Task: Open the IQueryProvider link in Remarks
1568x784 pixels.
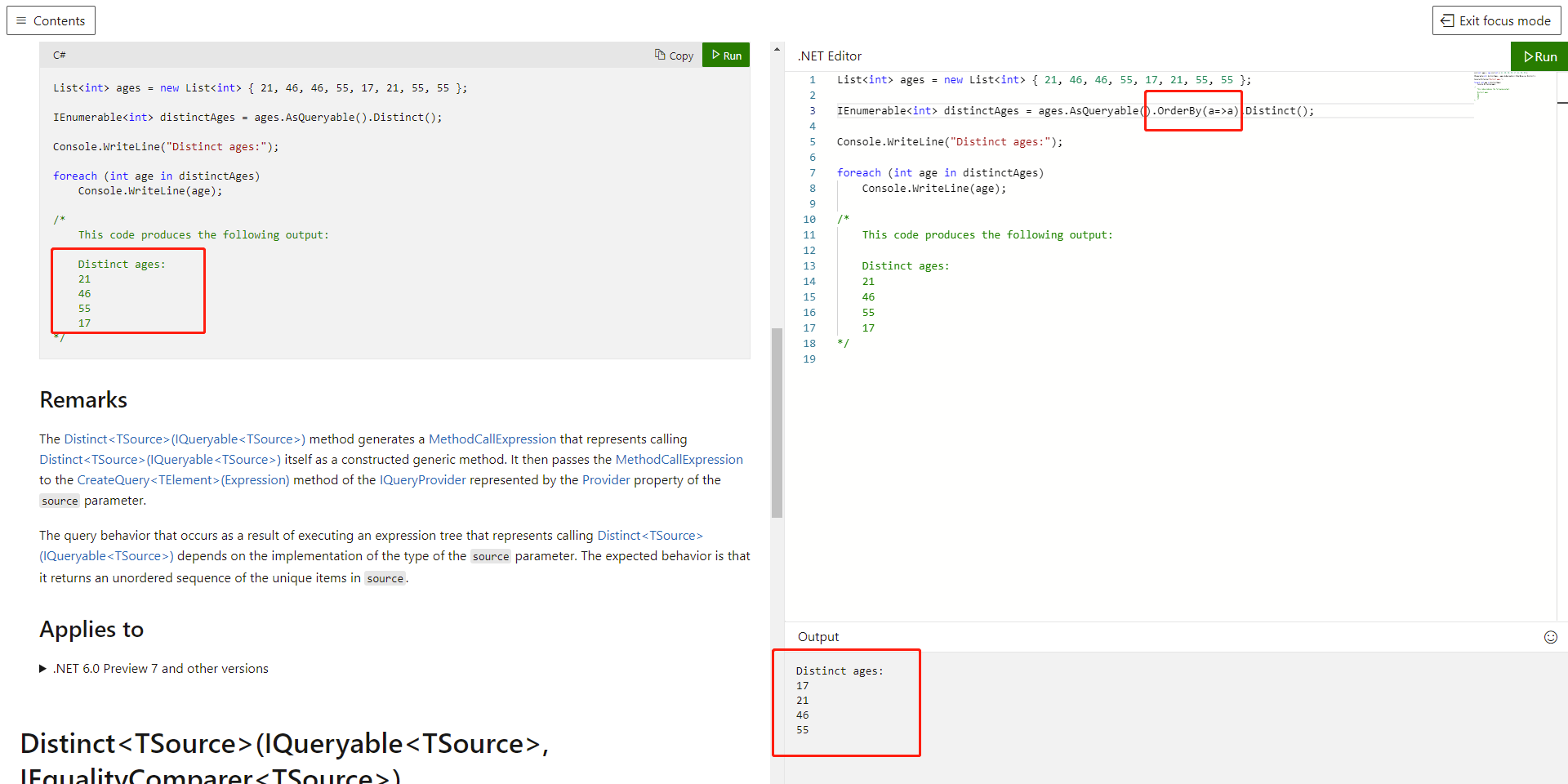Action: click(423, 480)
